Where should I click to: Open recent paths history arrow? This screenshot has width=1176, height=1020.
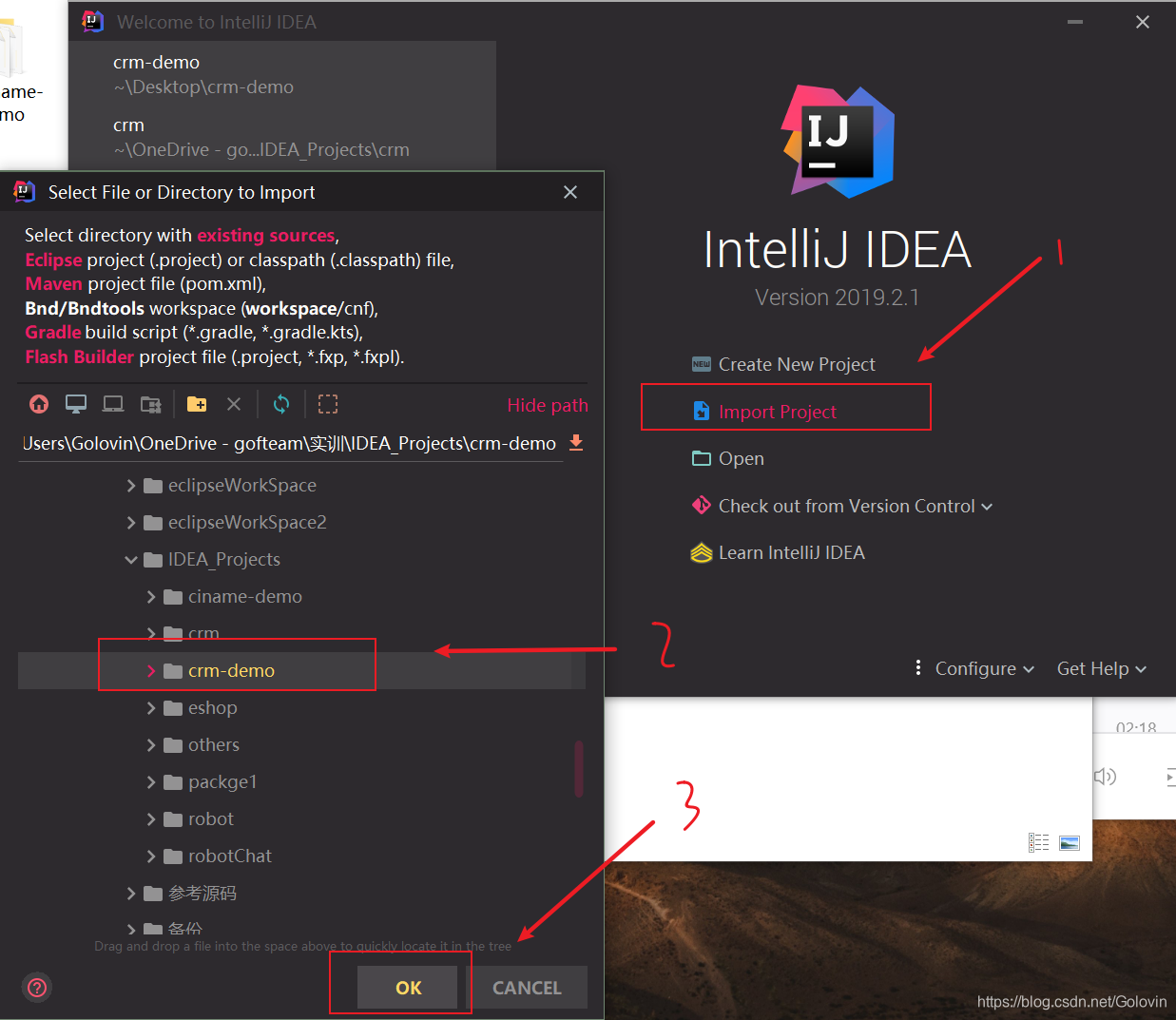(x=576, y=443)
